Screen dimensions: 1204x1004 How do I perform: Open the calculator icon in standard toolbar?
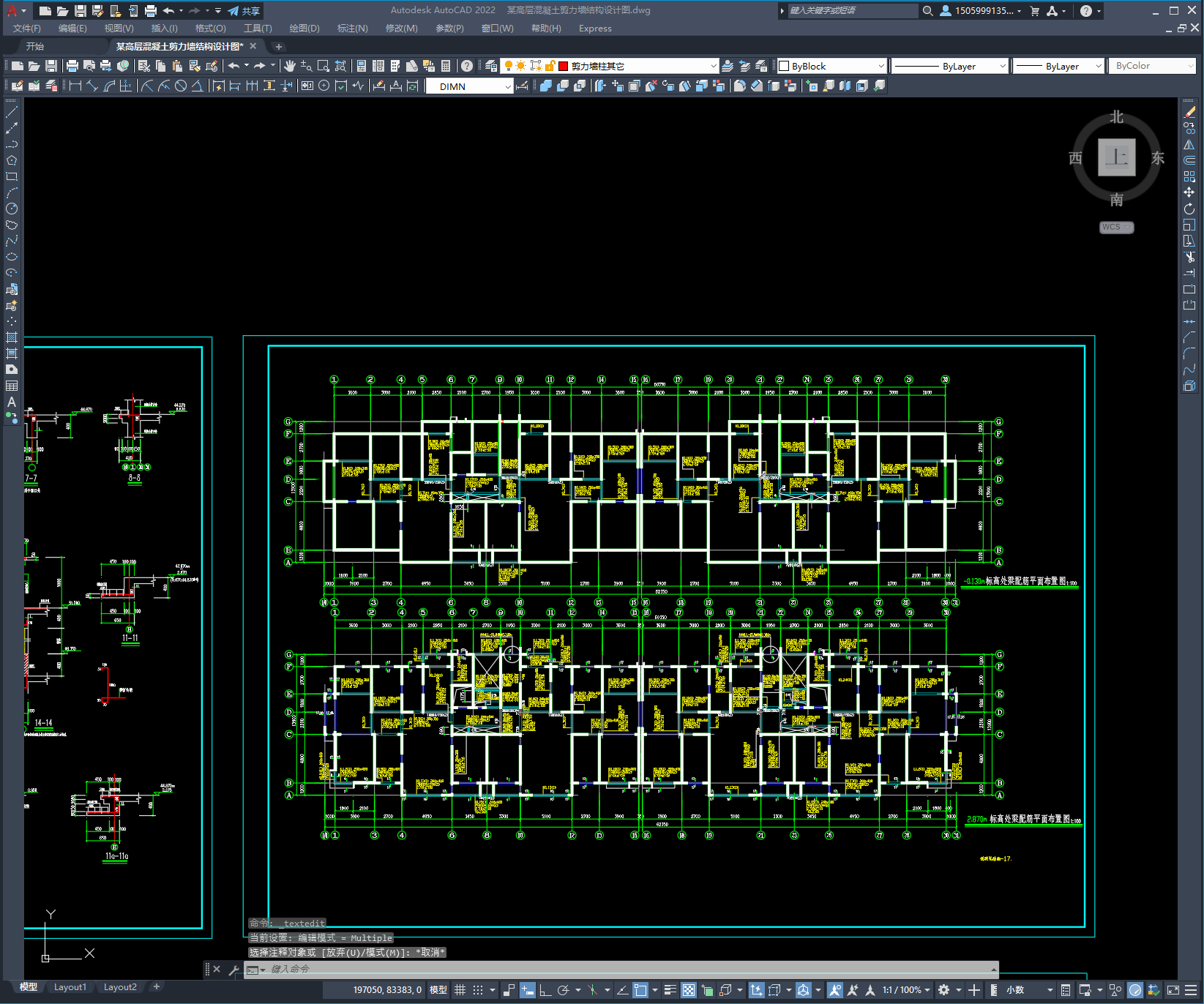(446, 66)
